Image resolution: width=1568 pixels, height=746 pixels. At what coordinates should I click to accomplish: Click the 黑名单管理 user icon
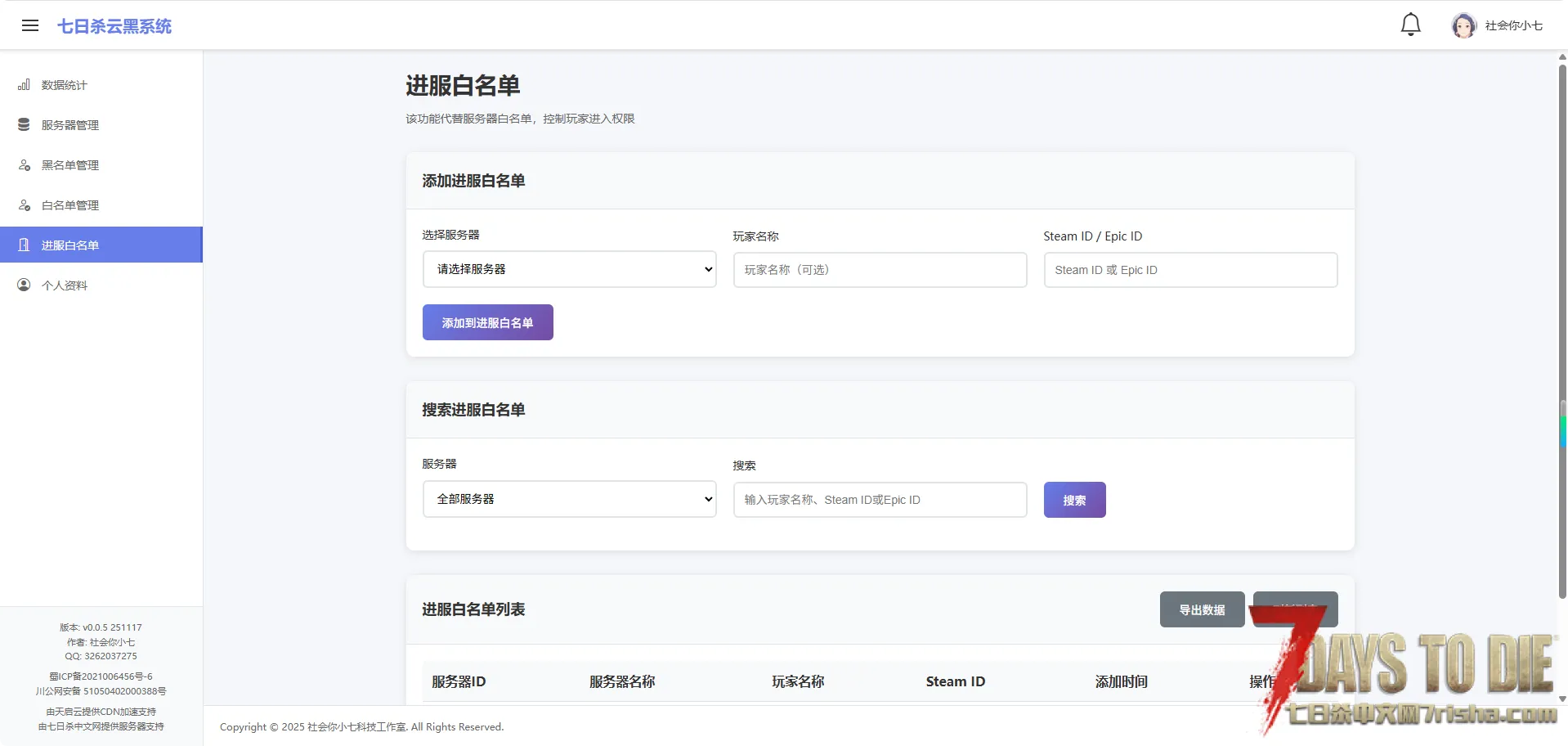tap(25, 165)
